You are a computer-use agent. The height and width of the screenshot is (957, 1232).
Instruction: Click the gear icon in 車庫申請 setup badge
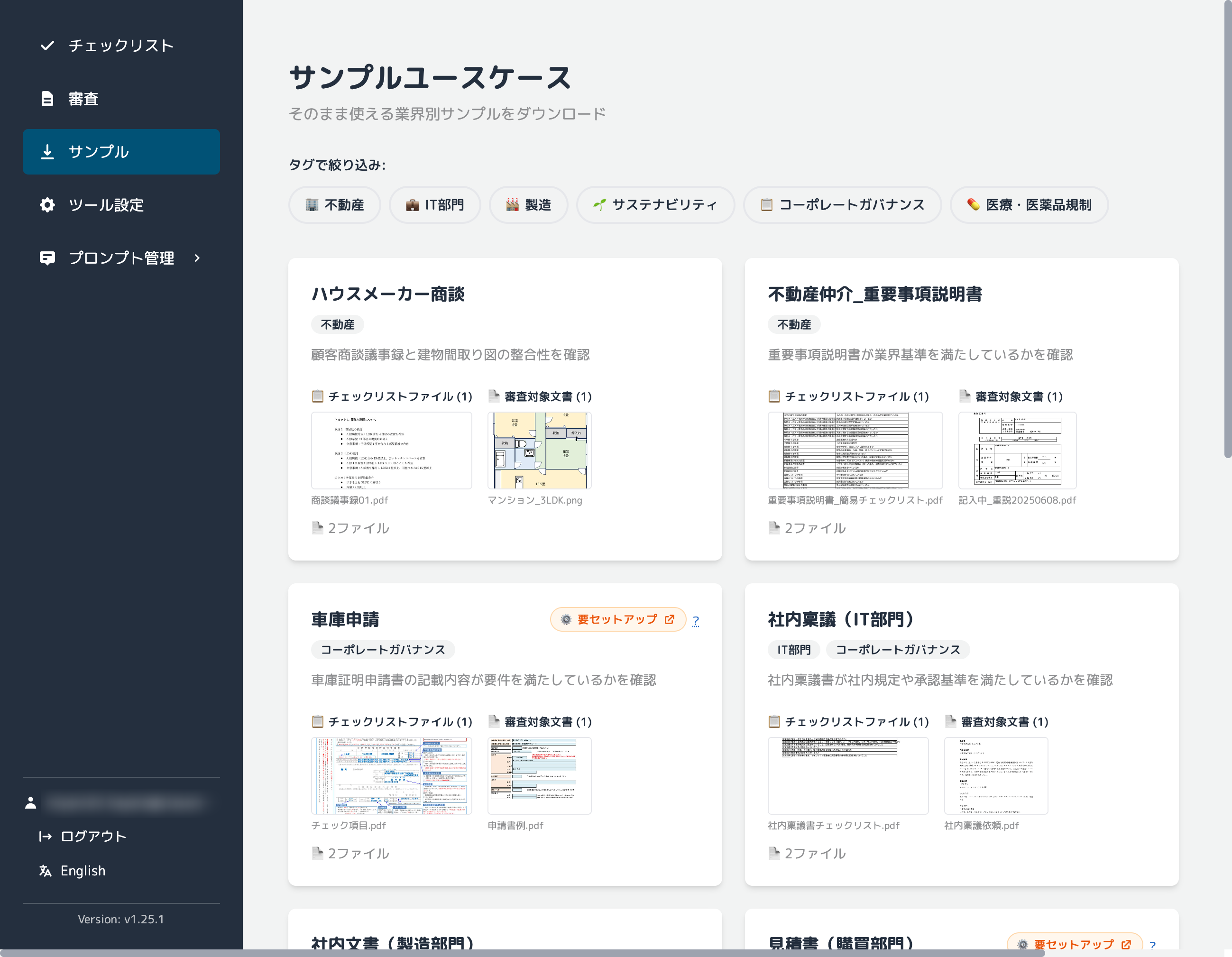tap(566, 619)
